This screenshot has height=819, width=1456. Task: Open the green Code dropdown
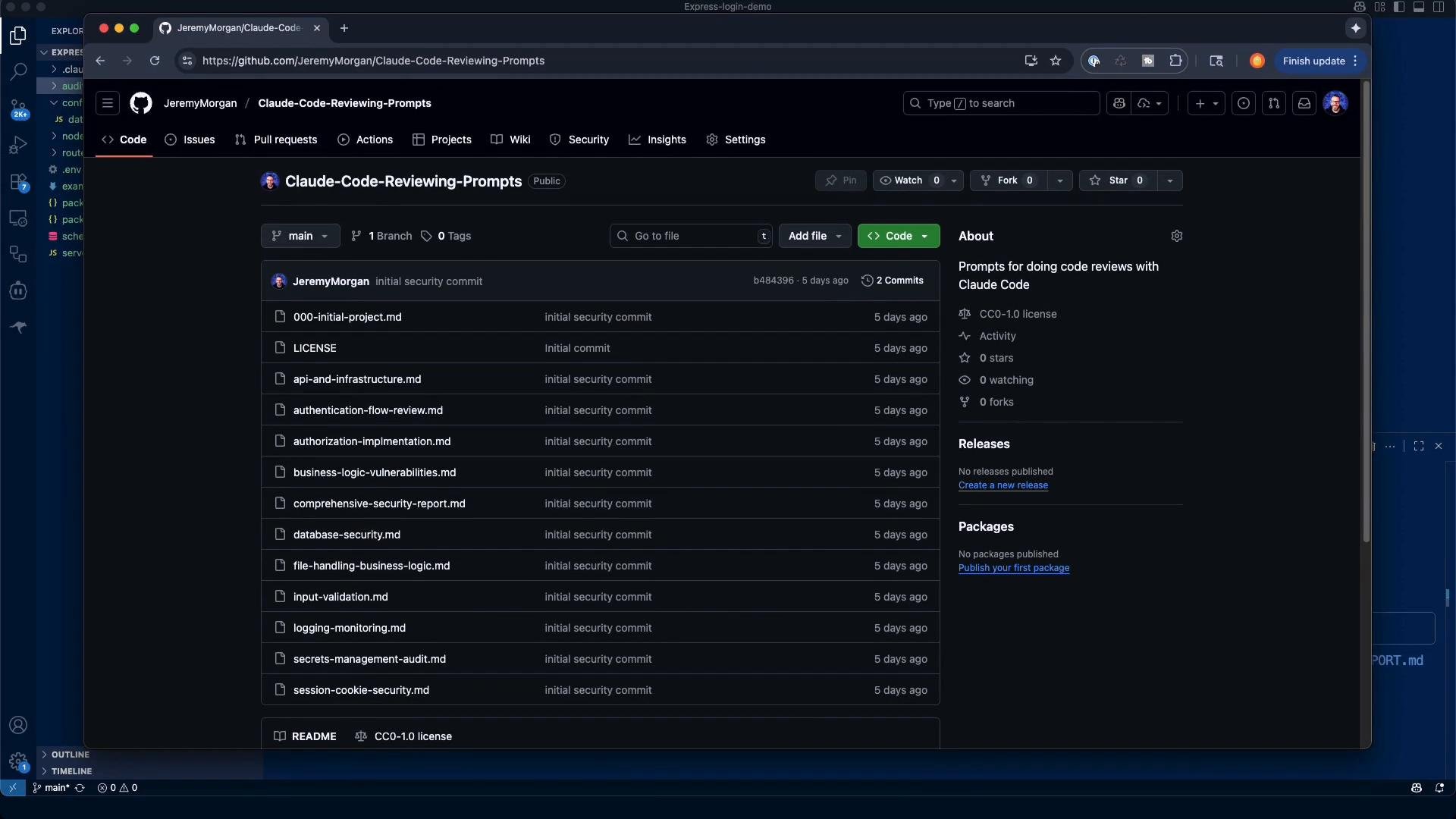[899, 236]
